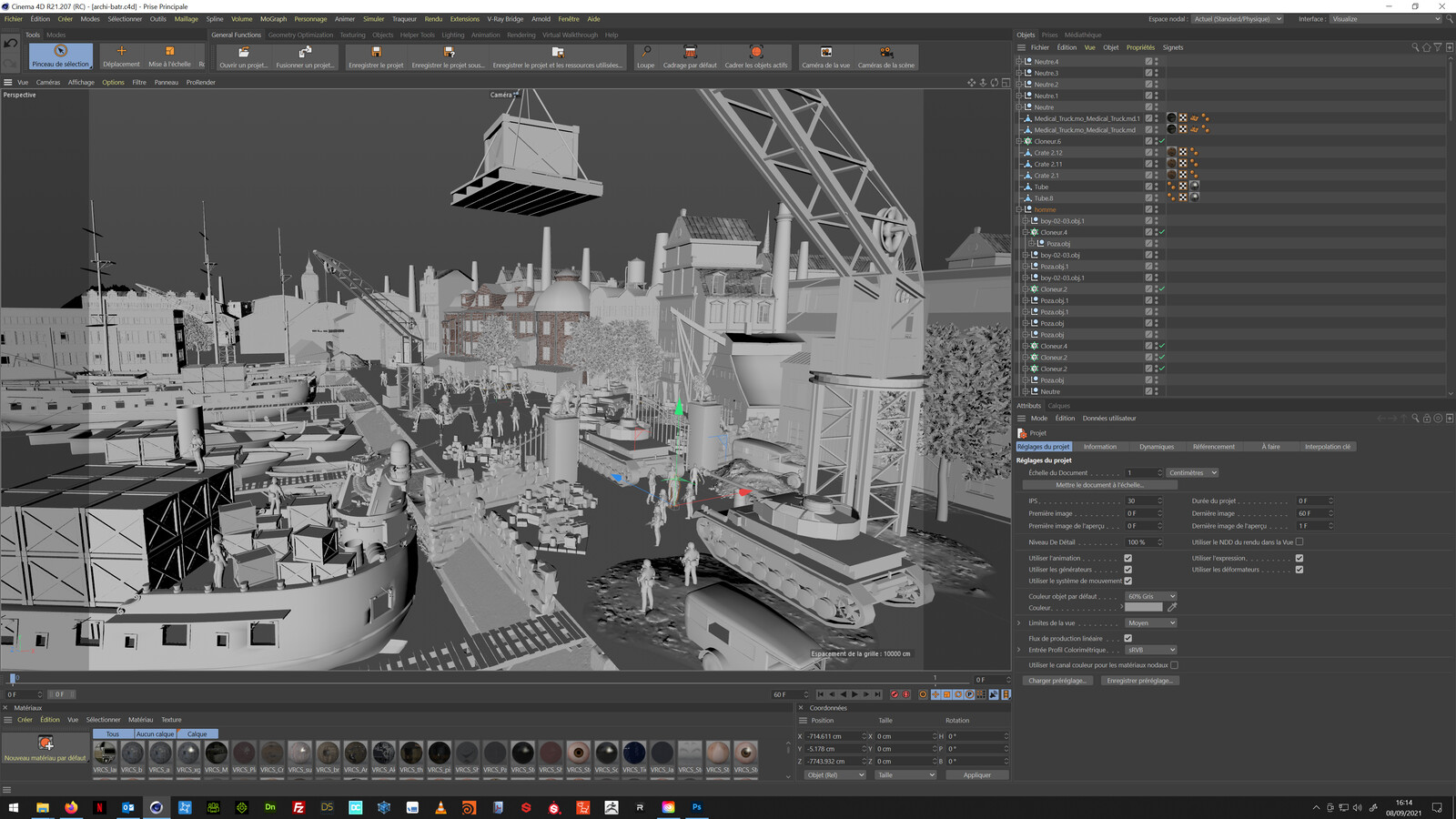Frame active objects with Cadrer les objets actifs
The height and width of the screenshot is (819, 1456).
coord(756,56)
